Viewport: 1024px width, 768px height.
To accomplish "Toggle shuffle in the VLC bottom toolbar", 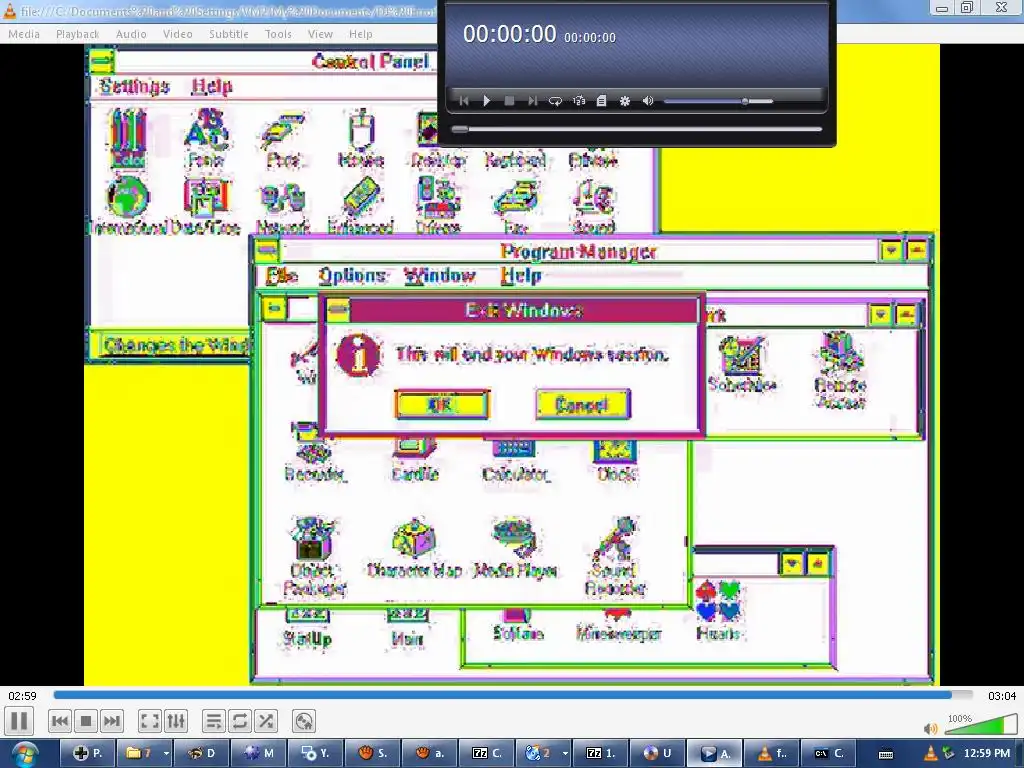I will [266, 722].
